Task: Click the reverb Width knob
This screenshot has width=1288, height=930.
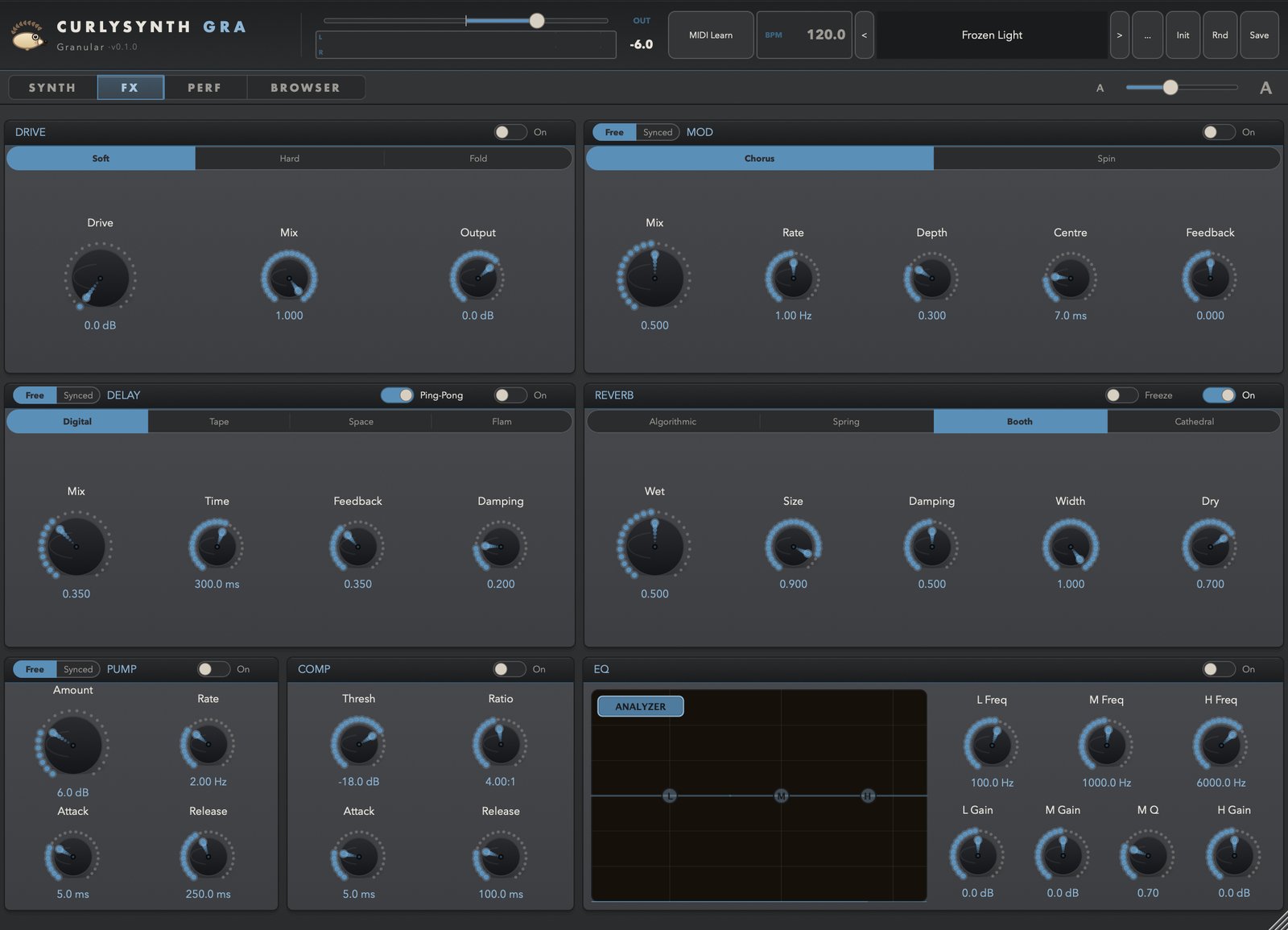Action: 1071,547
